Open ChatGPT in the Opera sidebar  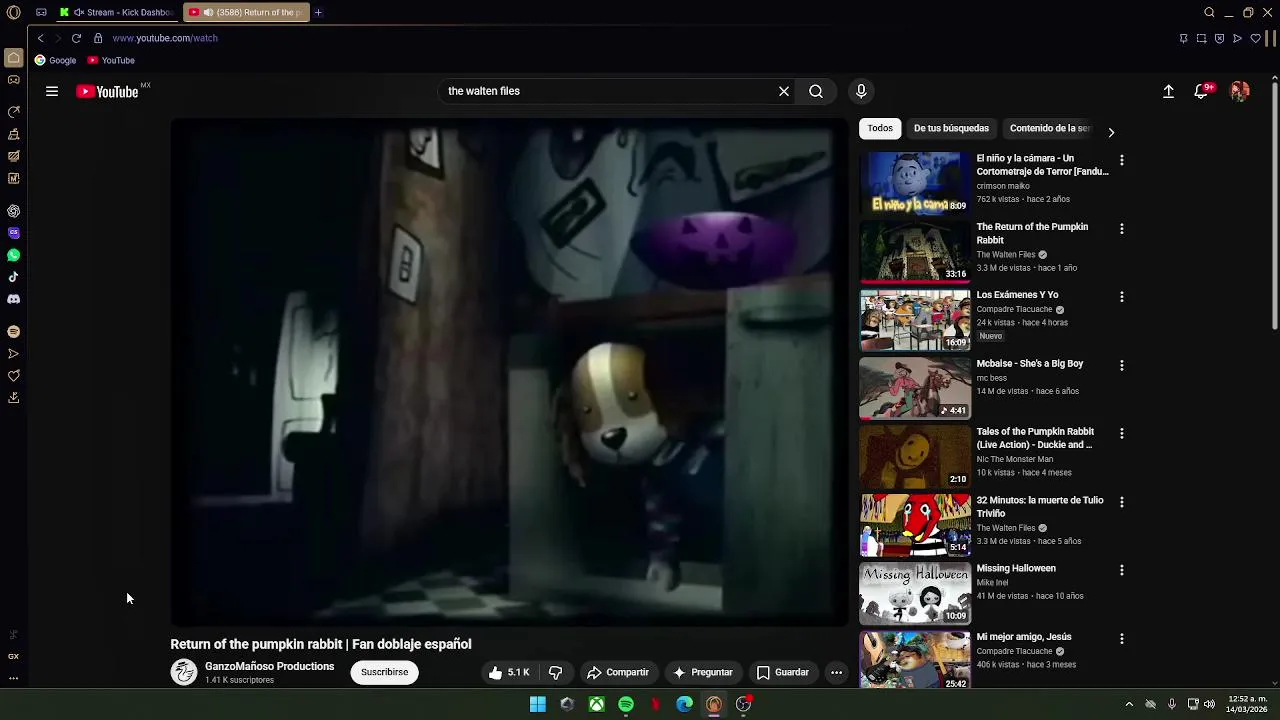point(13,211)
